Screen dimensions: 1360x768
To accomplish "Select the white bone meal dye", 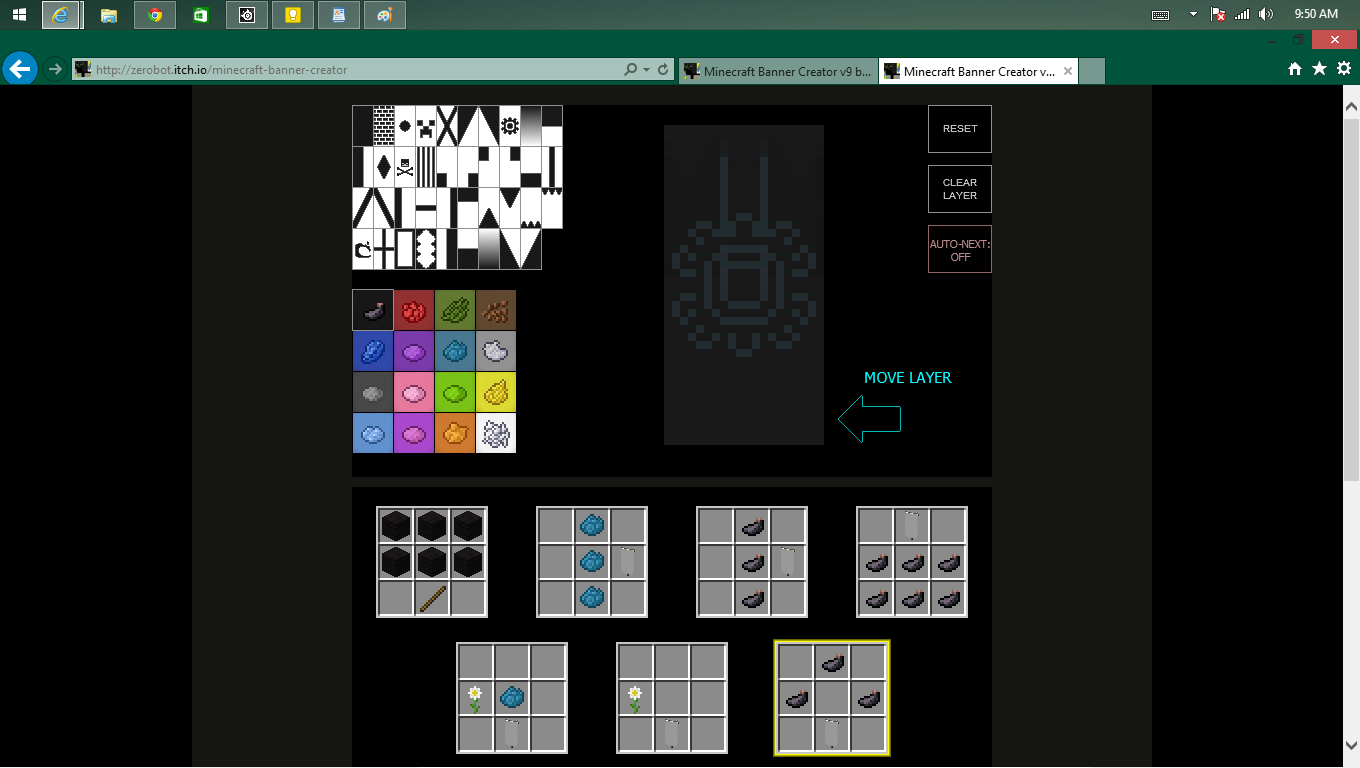I will pos(496,433).
